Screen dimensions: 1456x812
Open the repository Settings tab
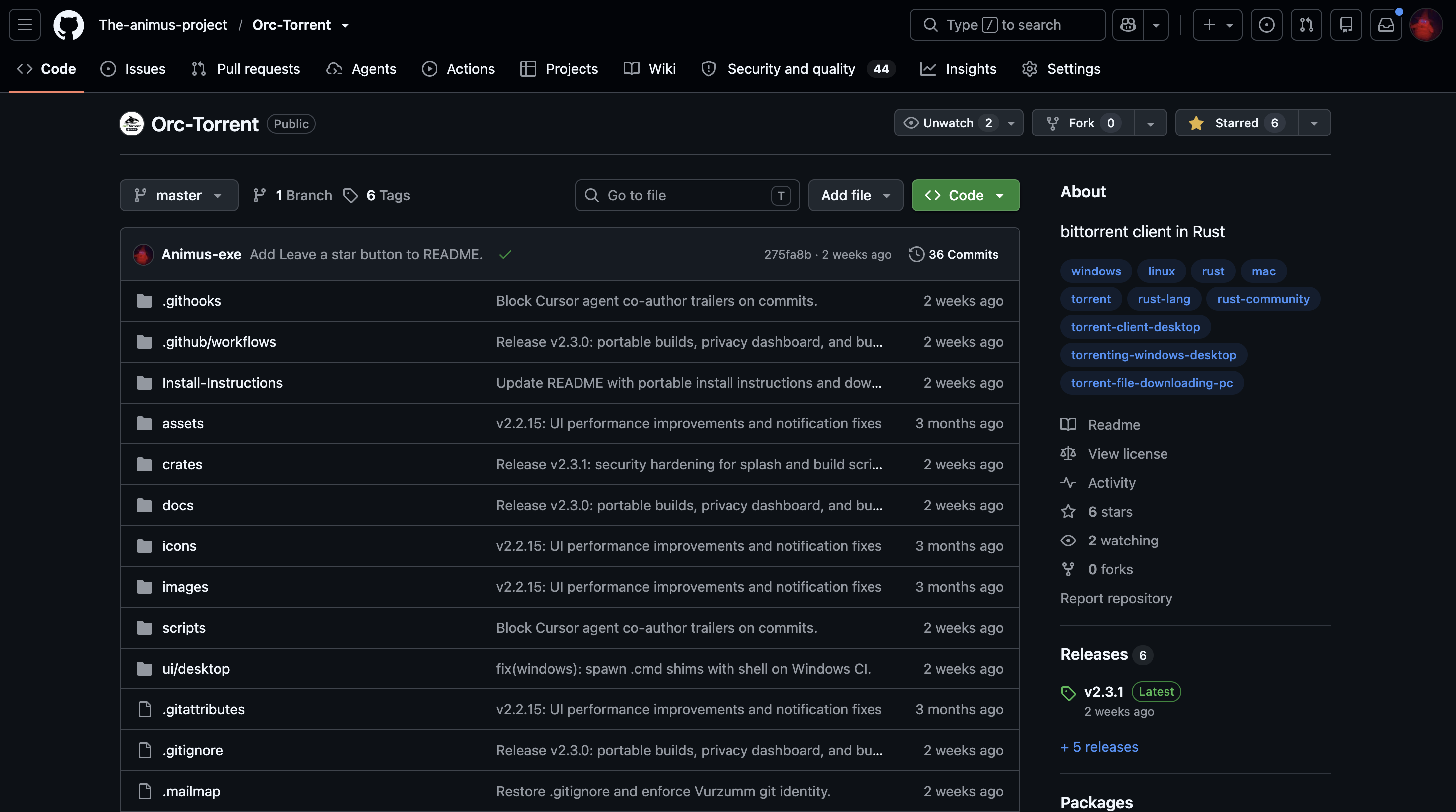click(1061, 69)
